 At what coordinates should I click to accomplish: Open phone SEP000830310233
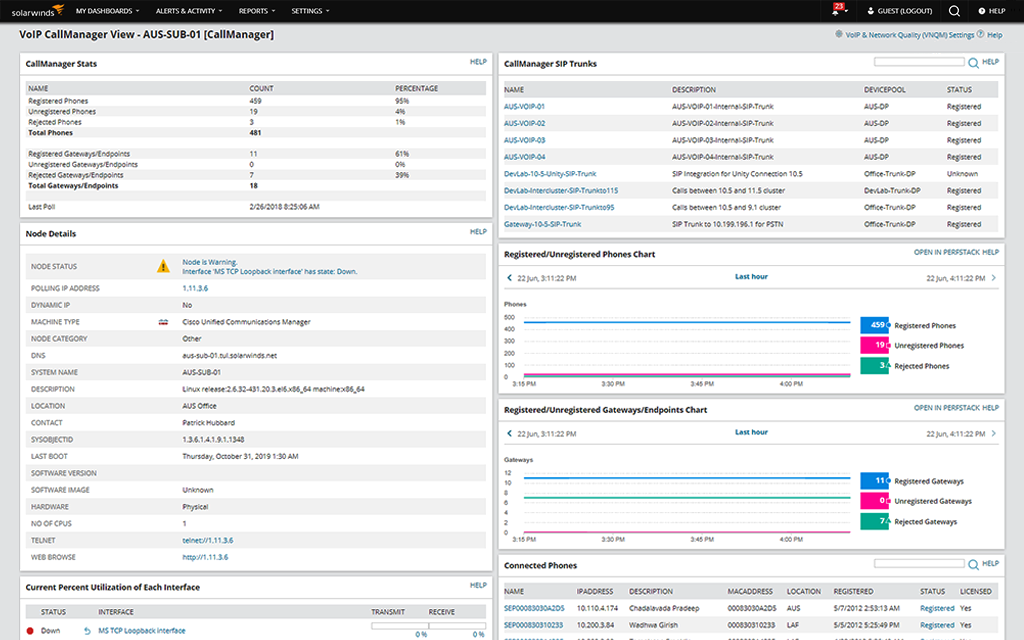(534, 626)
